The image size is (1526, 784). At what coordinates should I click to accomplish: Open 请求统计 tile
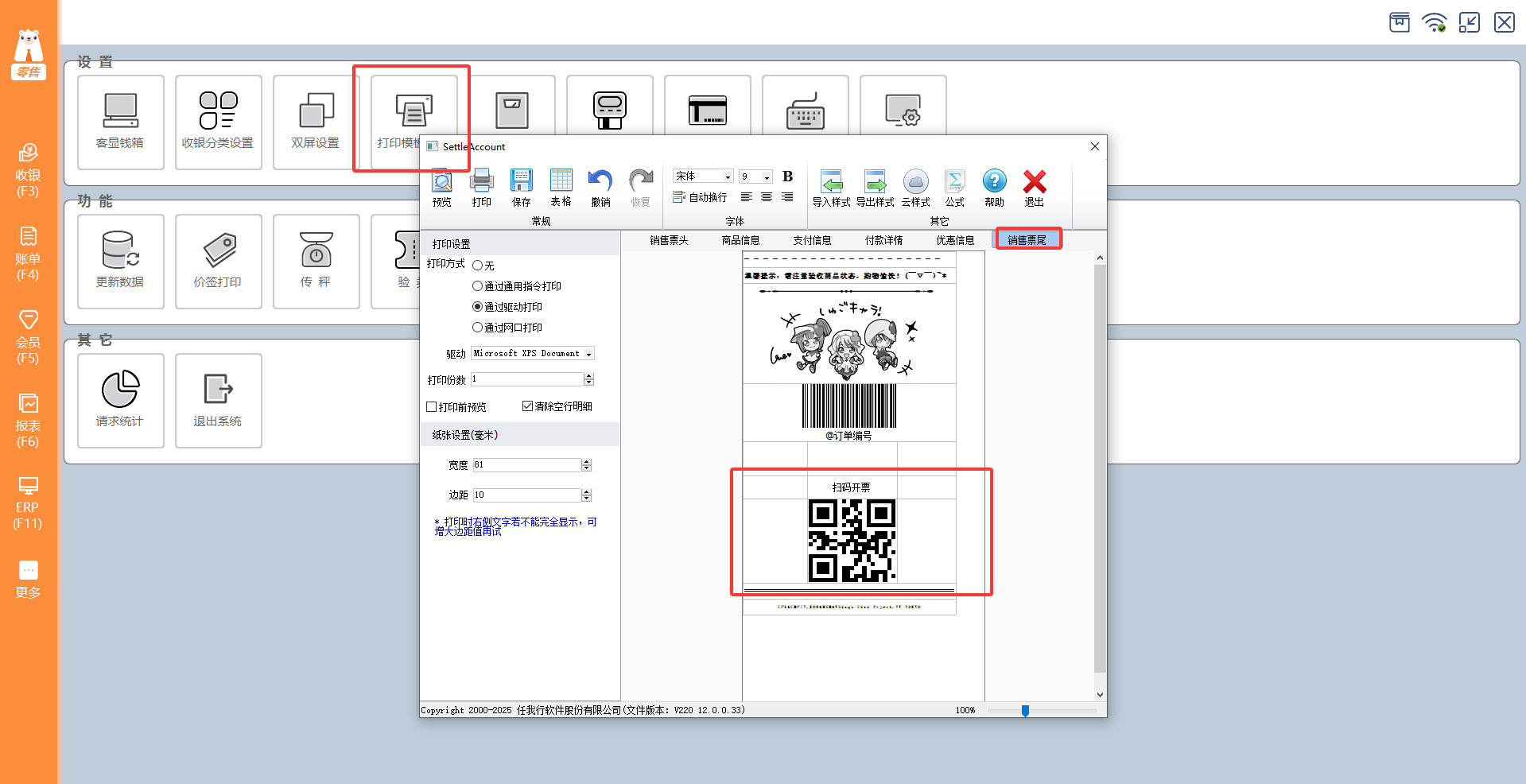tap(121, 401)
